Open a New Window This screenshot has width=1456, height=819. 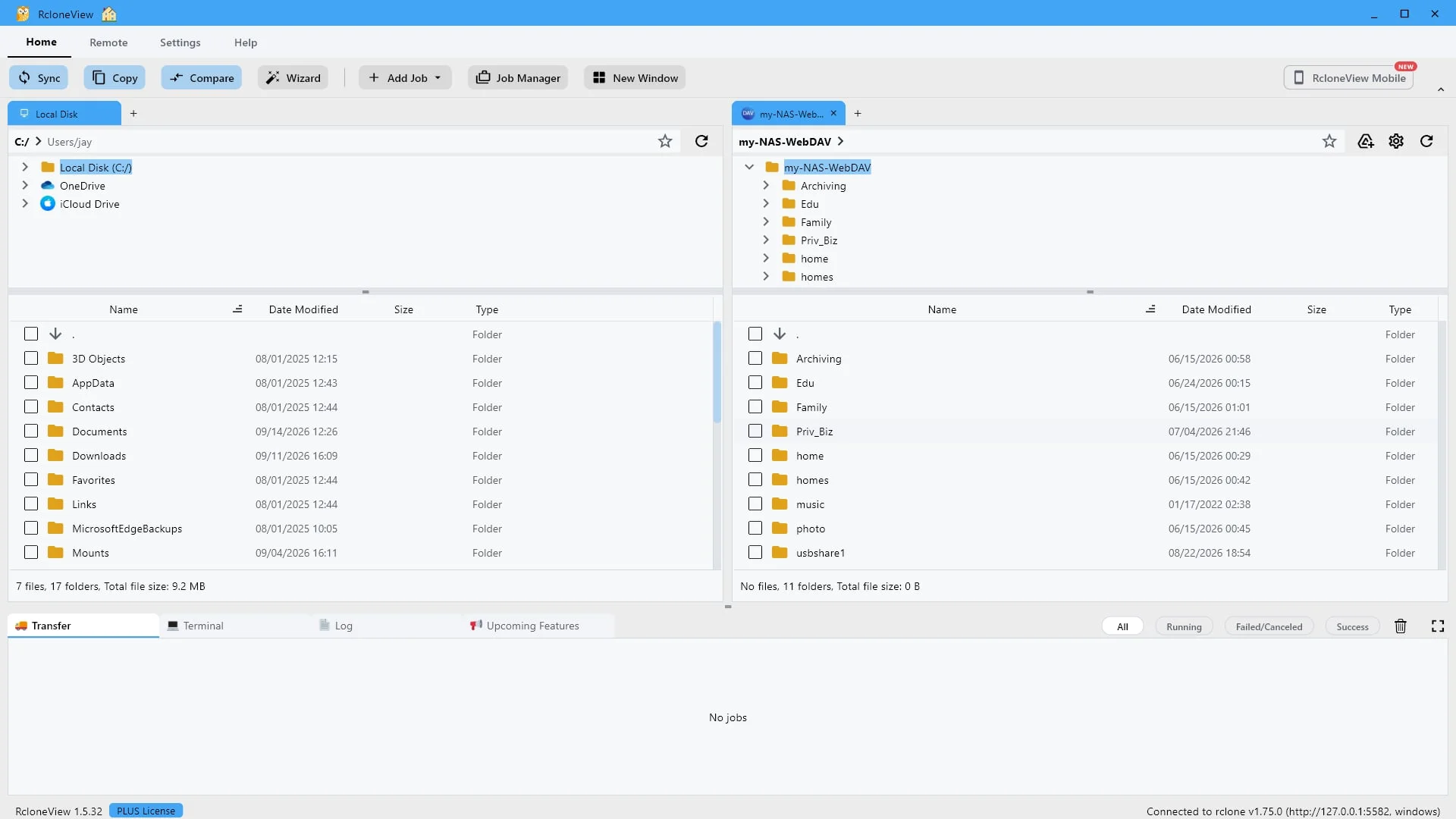(635, 77)
